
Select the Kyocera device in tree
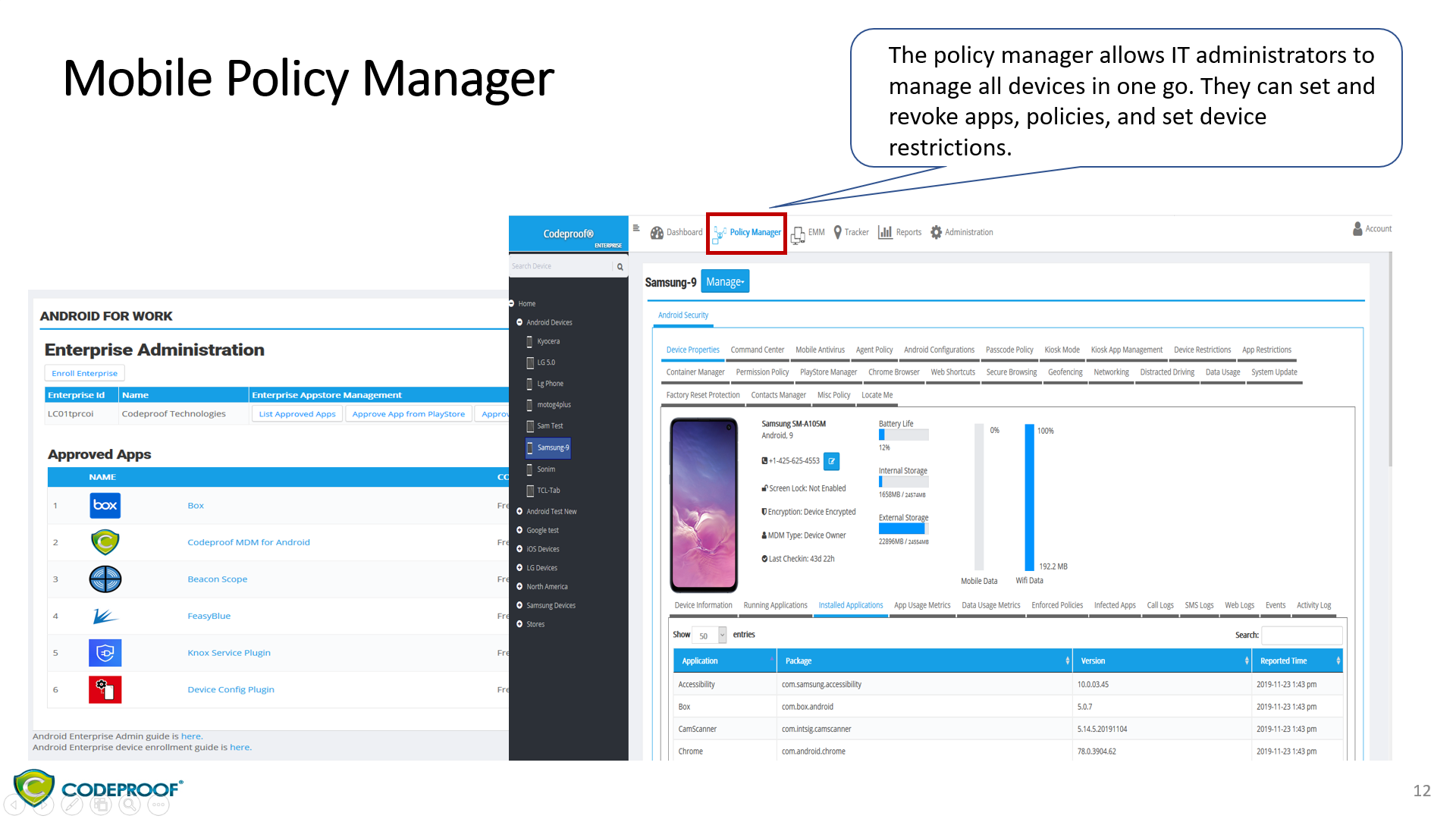(x=543, y=342)
